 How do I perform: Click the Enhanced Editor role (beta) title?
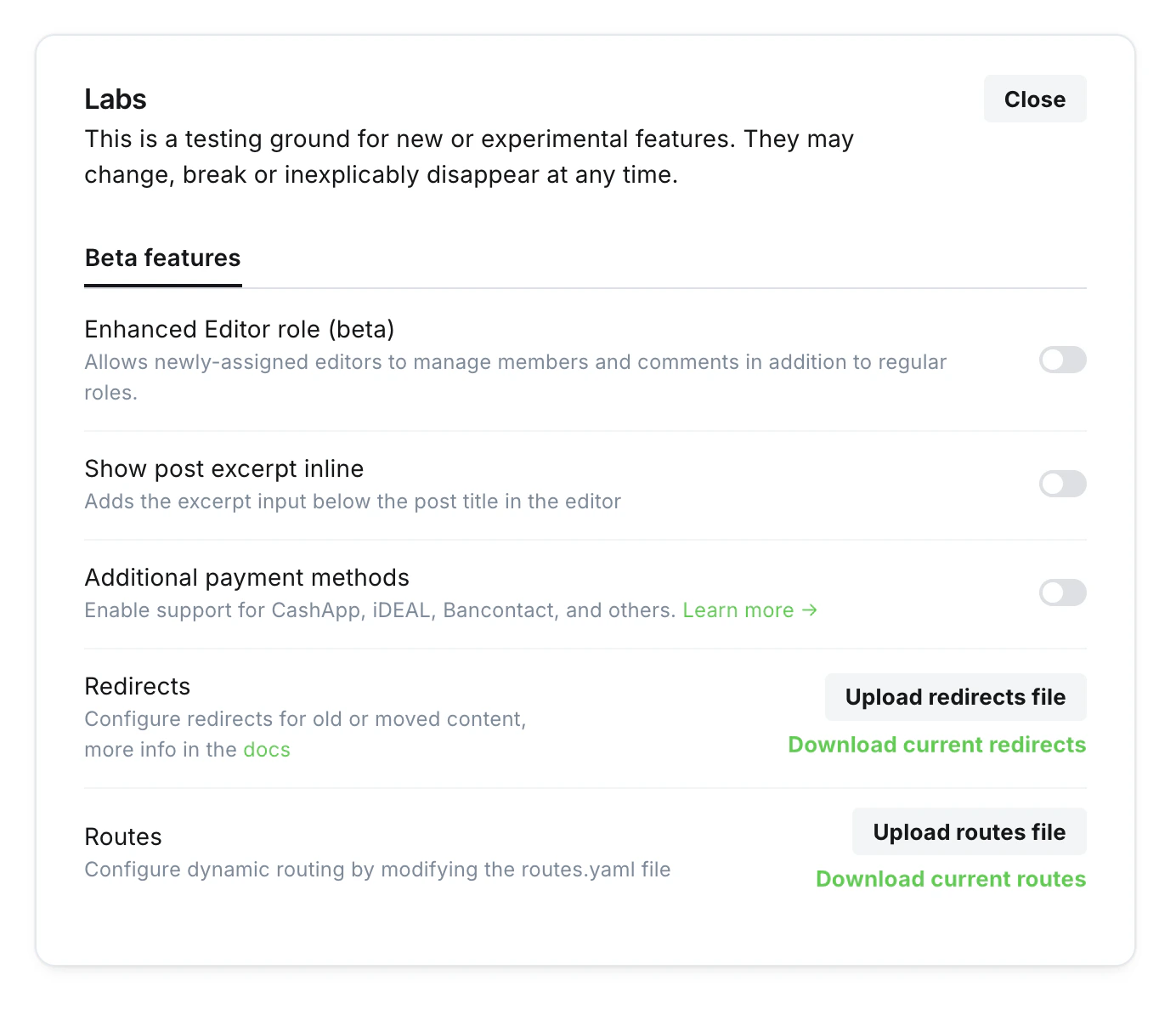(x=240, y=330)
